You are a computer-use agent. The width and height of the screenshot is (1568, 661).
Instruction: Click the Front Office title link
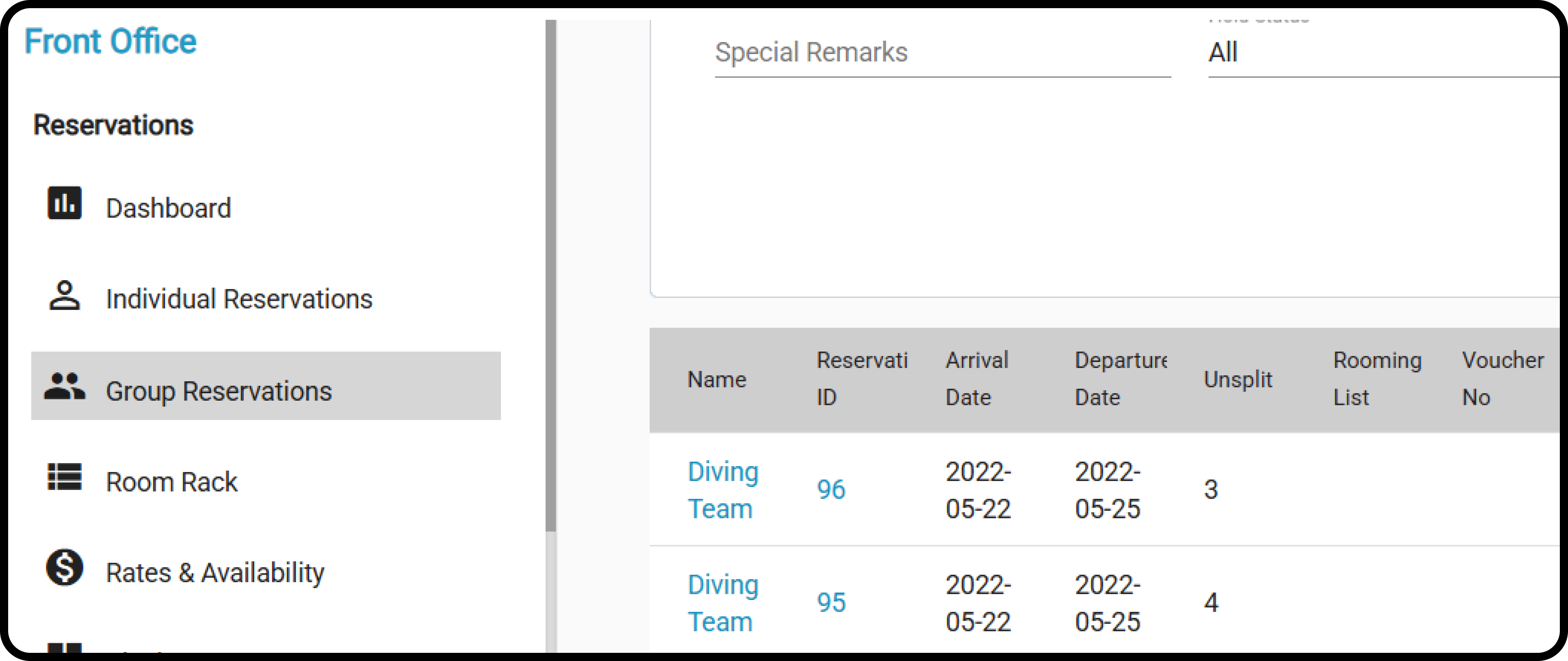(x=110, y=42)
